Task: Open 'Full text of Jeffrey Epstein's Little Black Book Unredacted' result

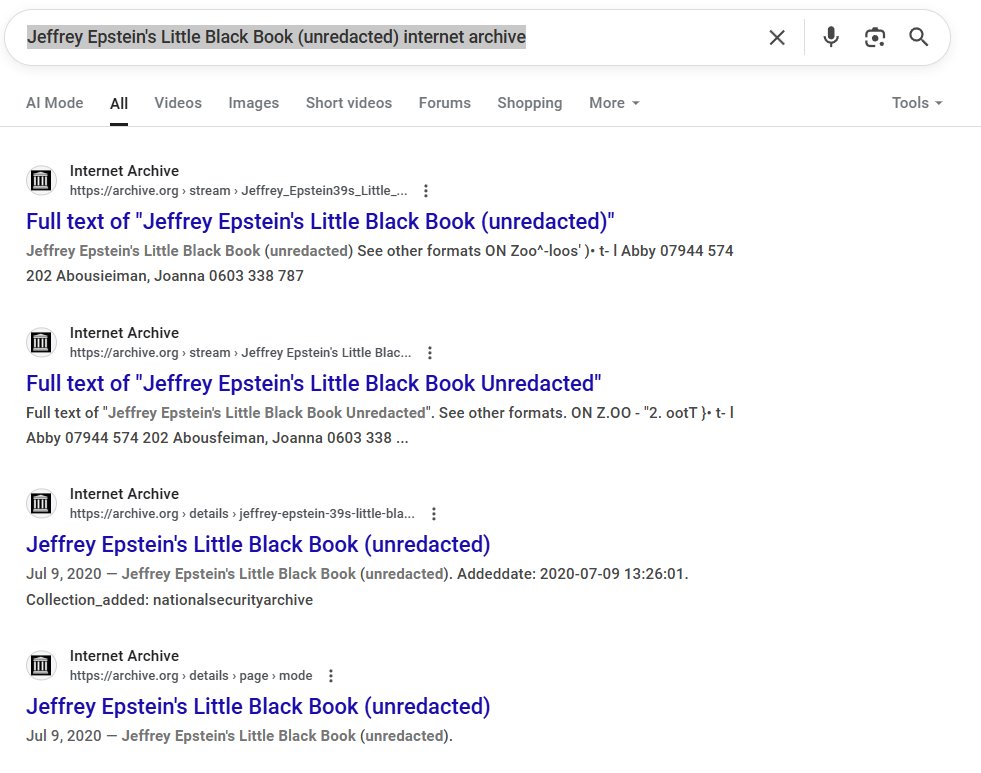Action: 313,383
